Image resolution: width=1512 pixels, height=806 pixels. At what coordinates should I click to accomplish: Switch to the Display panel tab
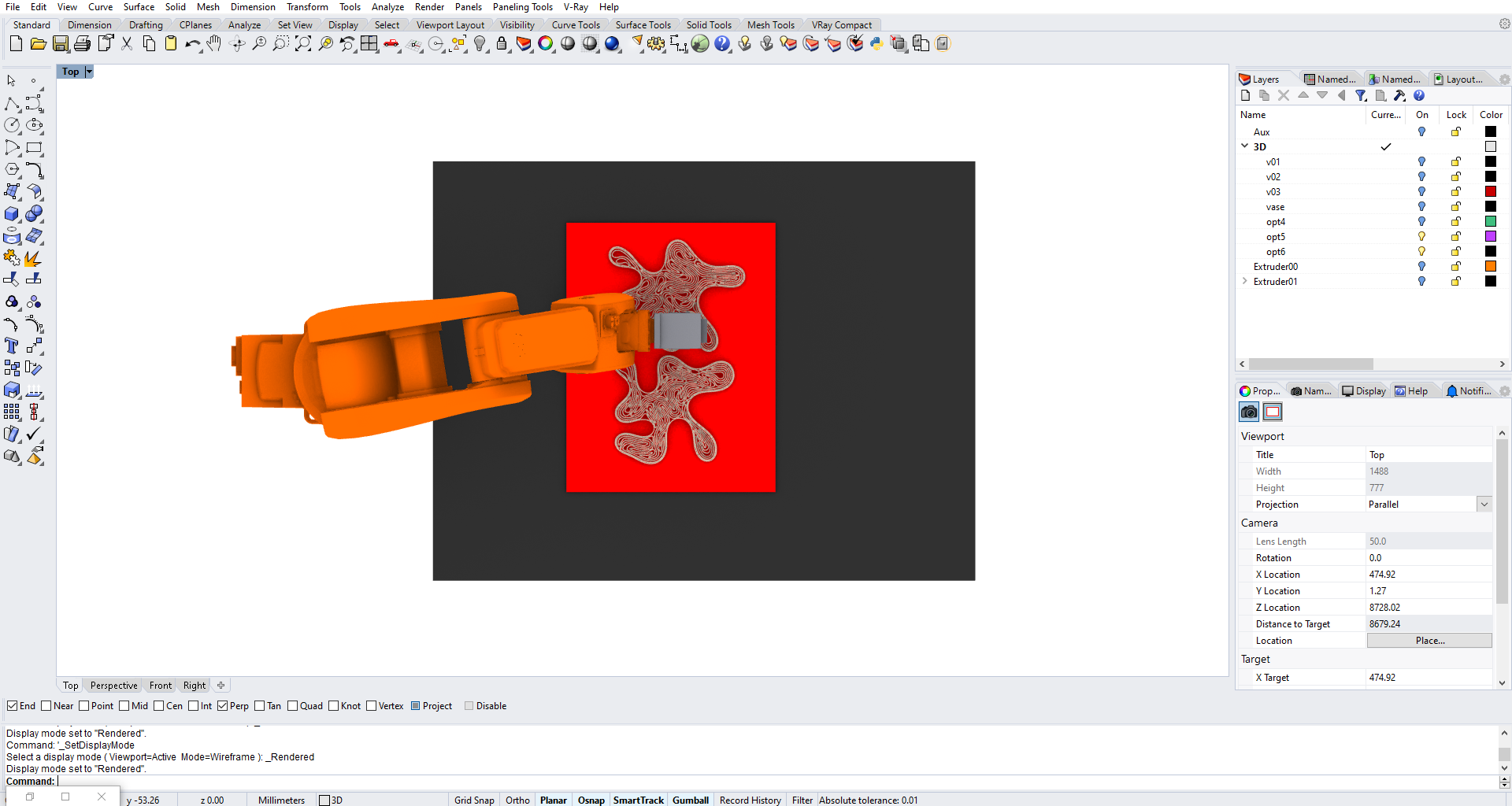tap(1364, 391)
